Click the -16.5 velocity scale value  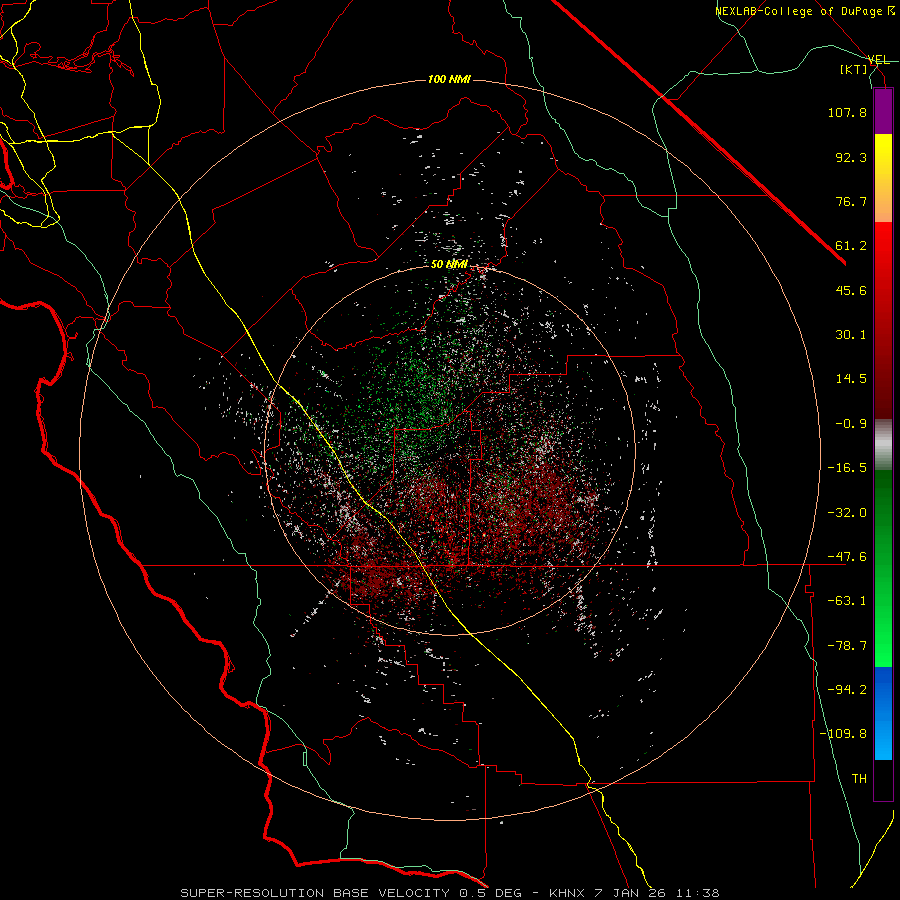click(847, 468)
